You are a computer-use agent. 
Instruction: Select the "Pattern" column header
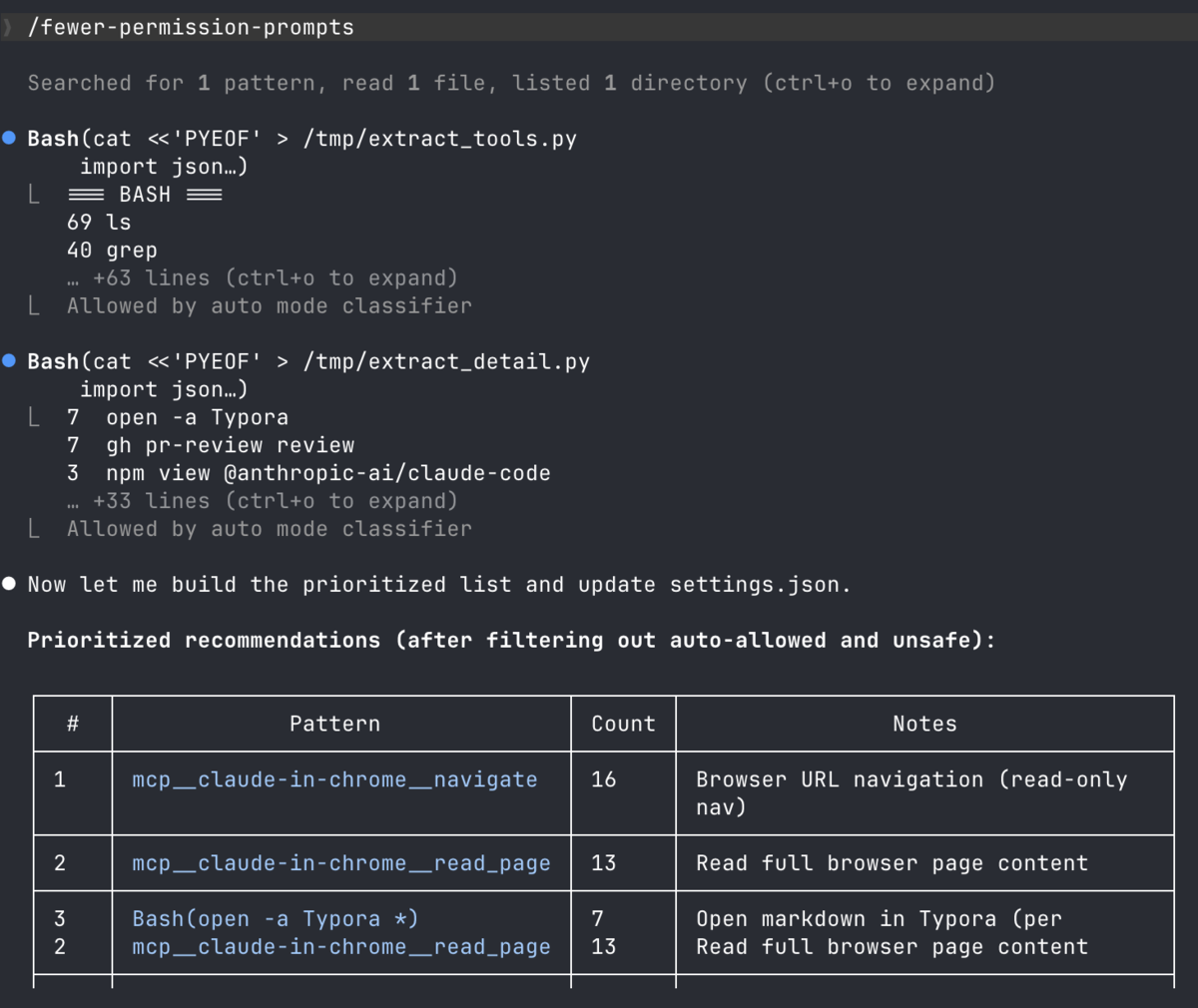335,724
